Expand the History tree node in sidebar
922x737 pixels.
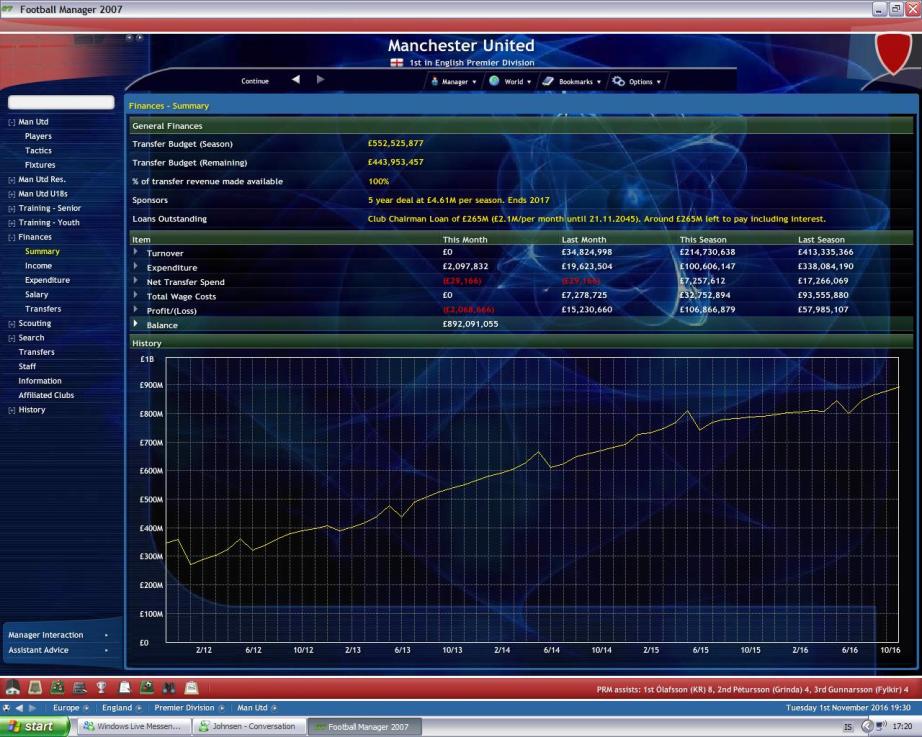[11, 411]
